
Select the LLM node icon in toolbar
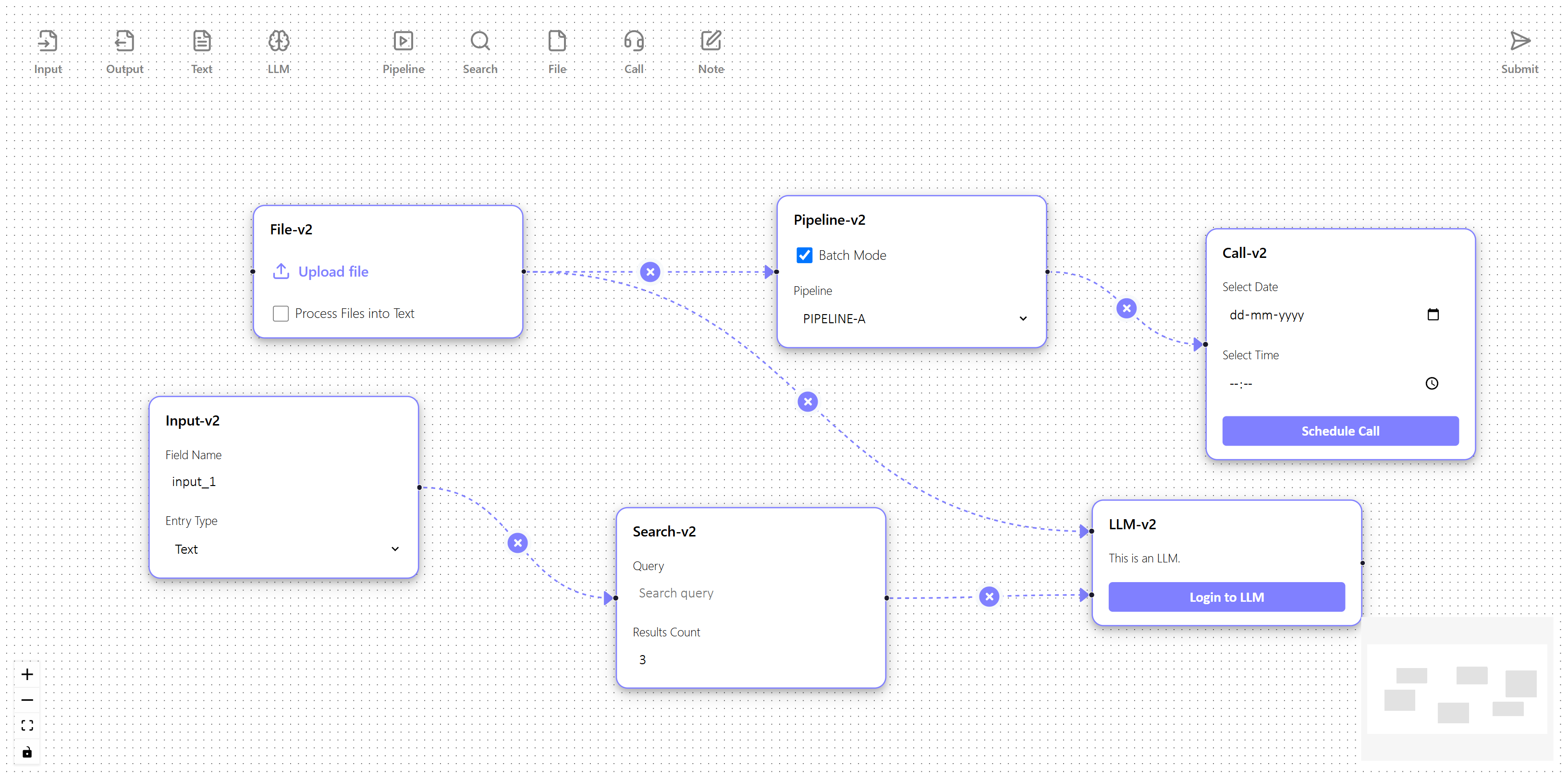tap(279, 41)
